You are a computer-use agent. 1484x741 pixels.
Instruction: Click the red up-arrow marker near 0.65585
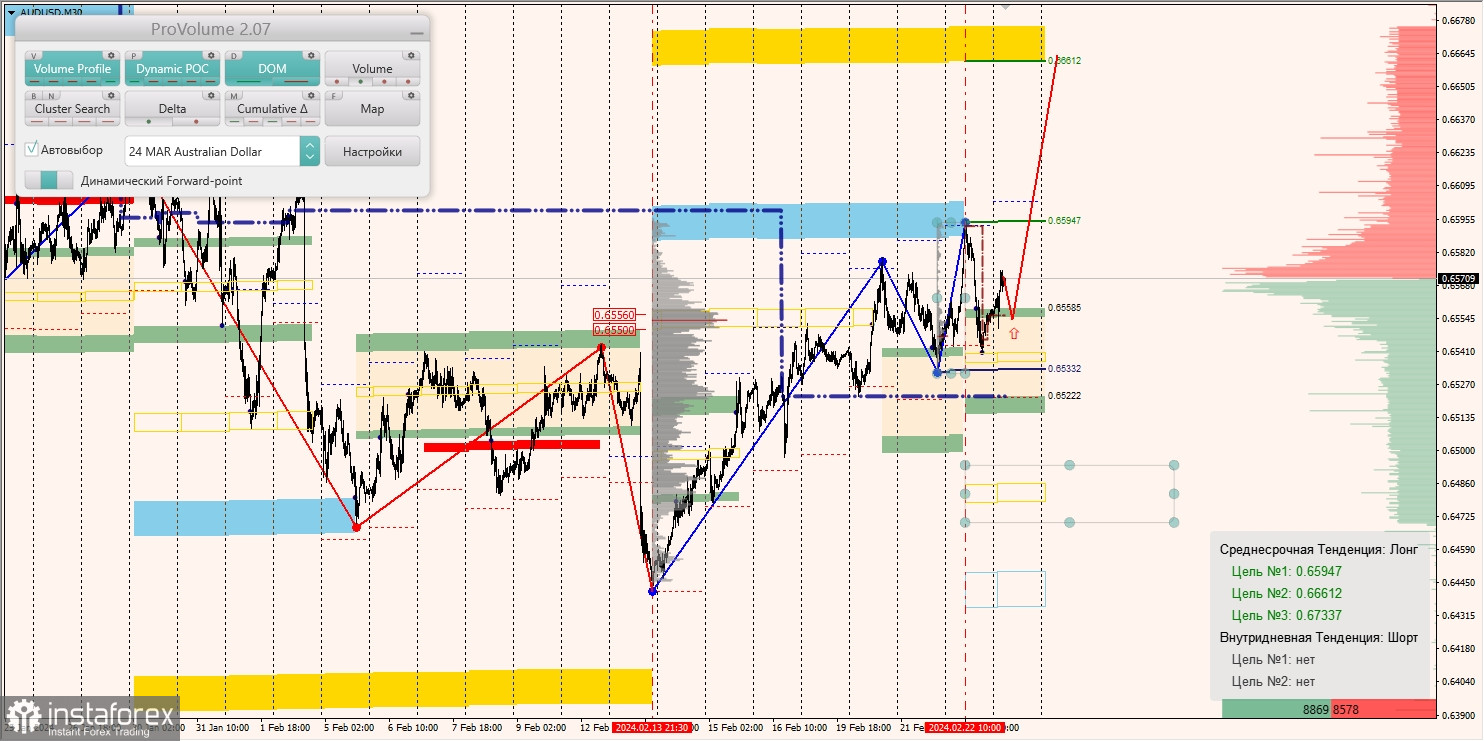coord(1014,333)
